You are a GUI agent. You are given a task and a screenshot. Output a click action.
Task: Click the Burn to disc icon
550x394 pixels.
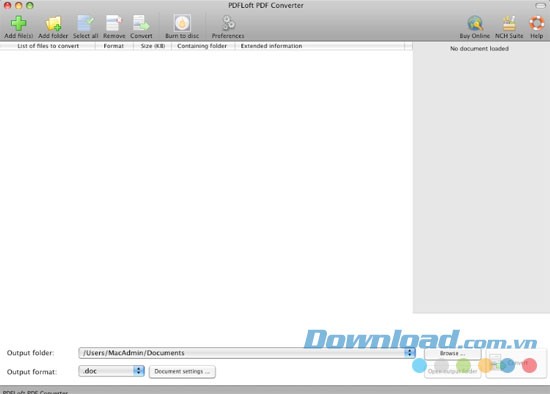[x=182, y=23]
